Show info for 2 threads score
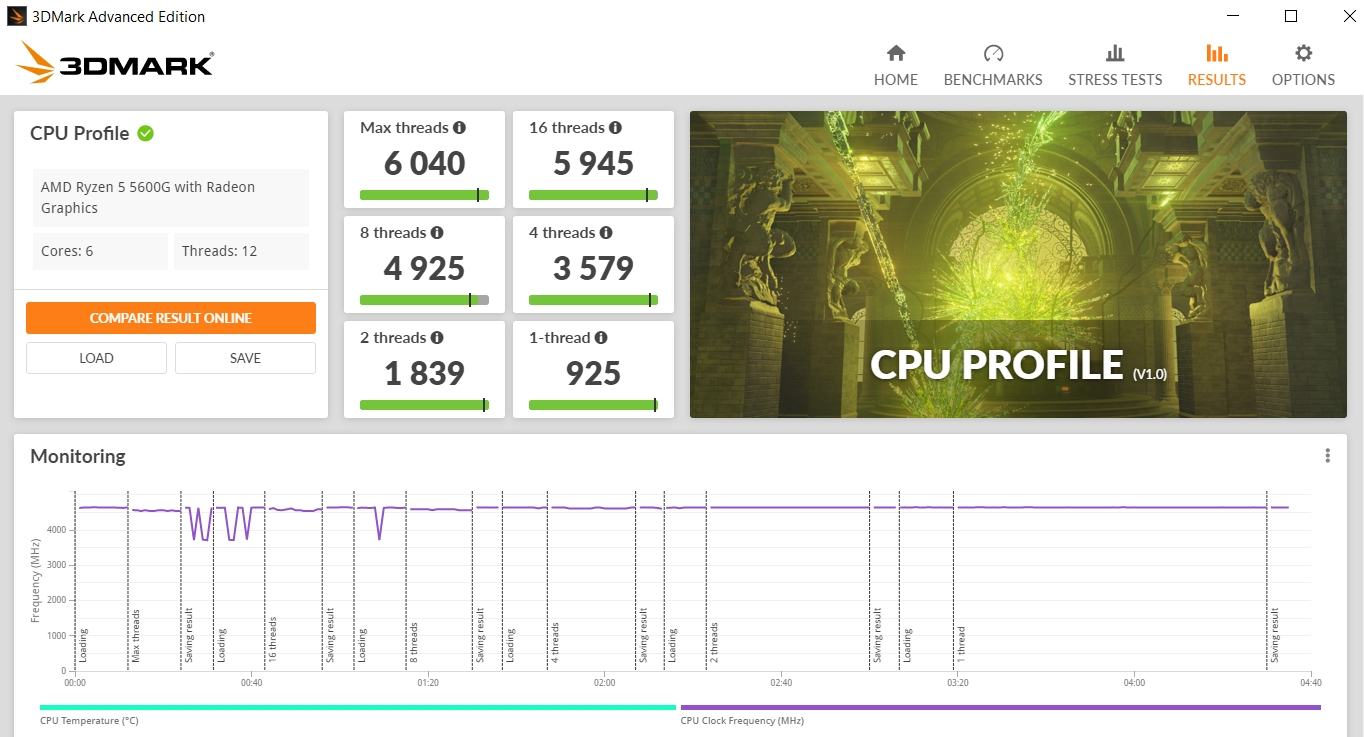This screenshot has width=1364, height=737. pos(437,337)
